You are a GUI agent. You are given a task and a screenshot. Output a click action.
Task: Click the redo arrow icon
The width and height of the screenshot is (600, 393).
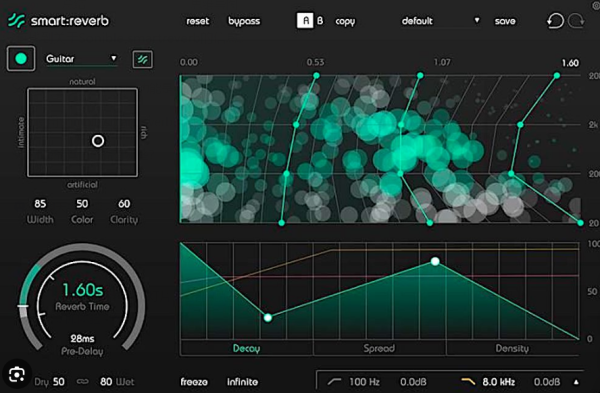click(x=576, y=21)
